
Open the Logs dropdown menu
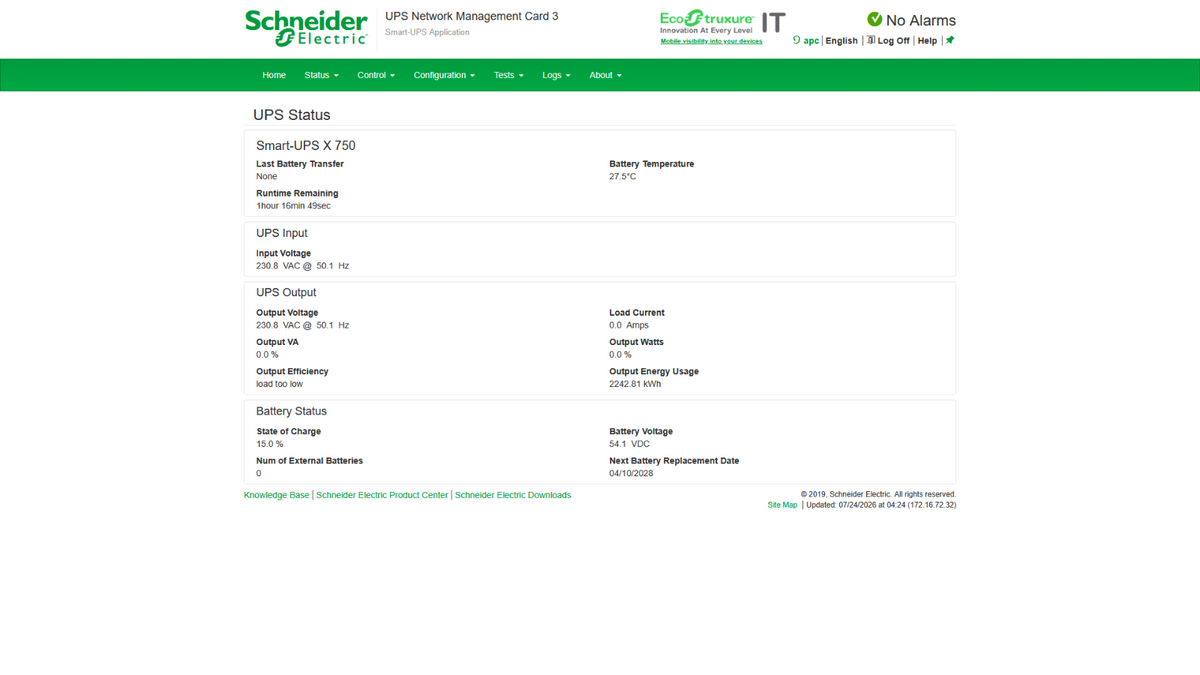(x=556, y=75)
